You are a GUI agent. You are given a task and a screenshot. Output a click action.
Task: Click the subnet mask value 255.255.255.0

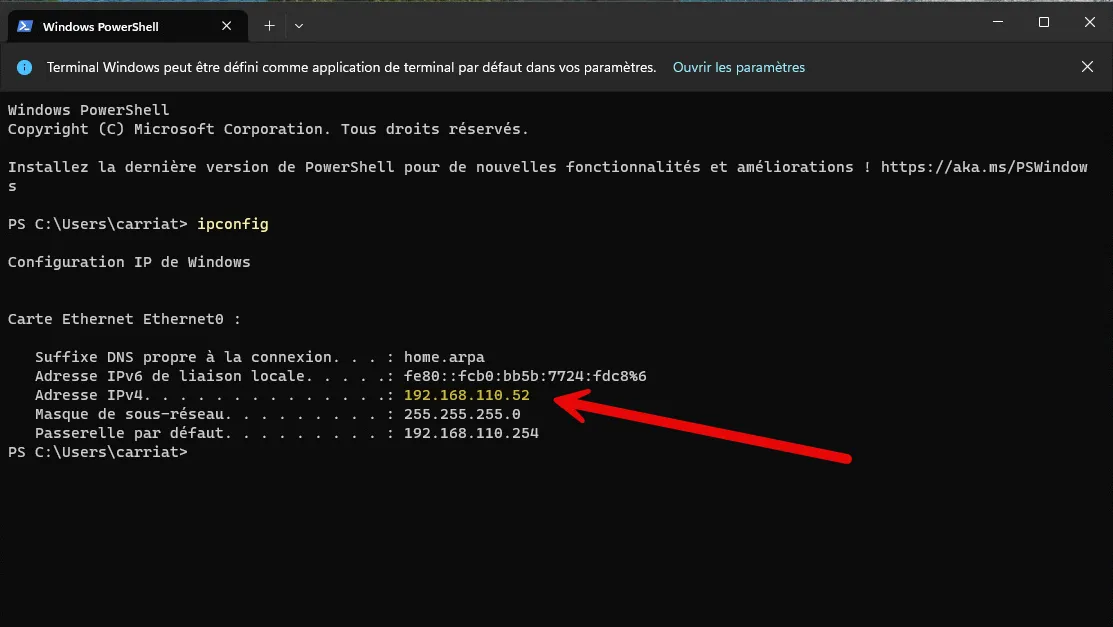pos(462,415)
